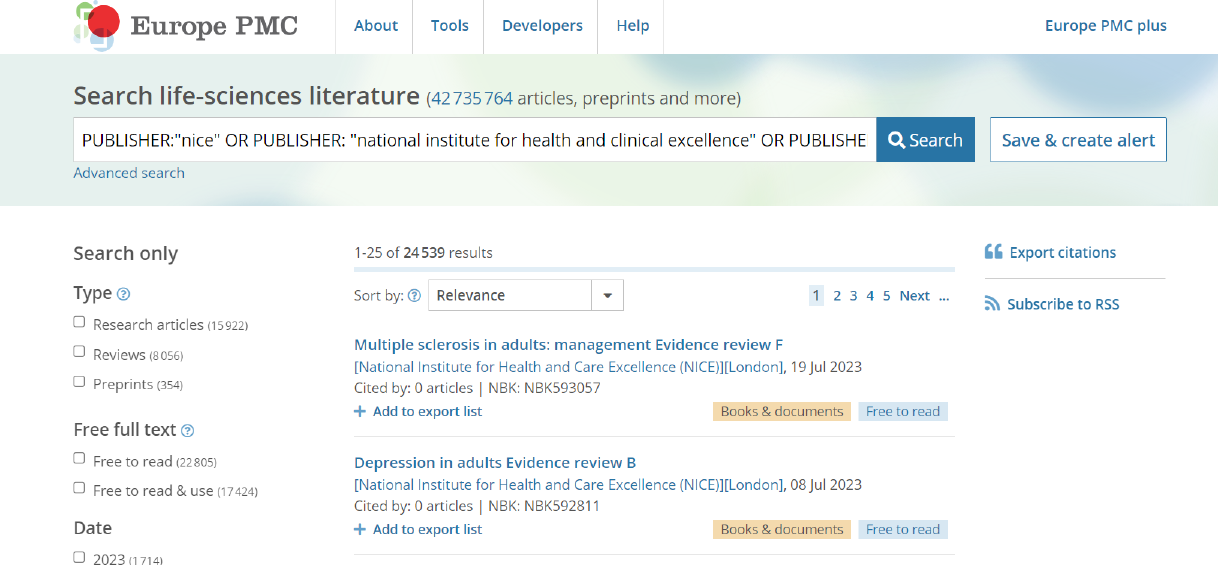Open the Sort by Relevance dropdown
This screenshot has width=1218, height=565.
(525, 295)
